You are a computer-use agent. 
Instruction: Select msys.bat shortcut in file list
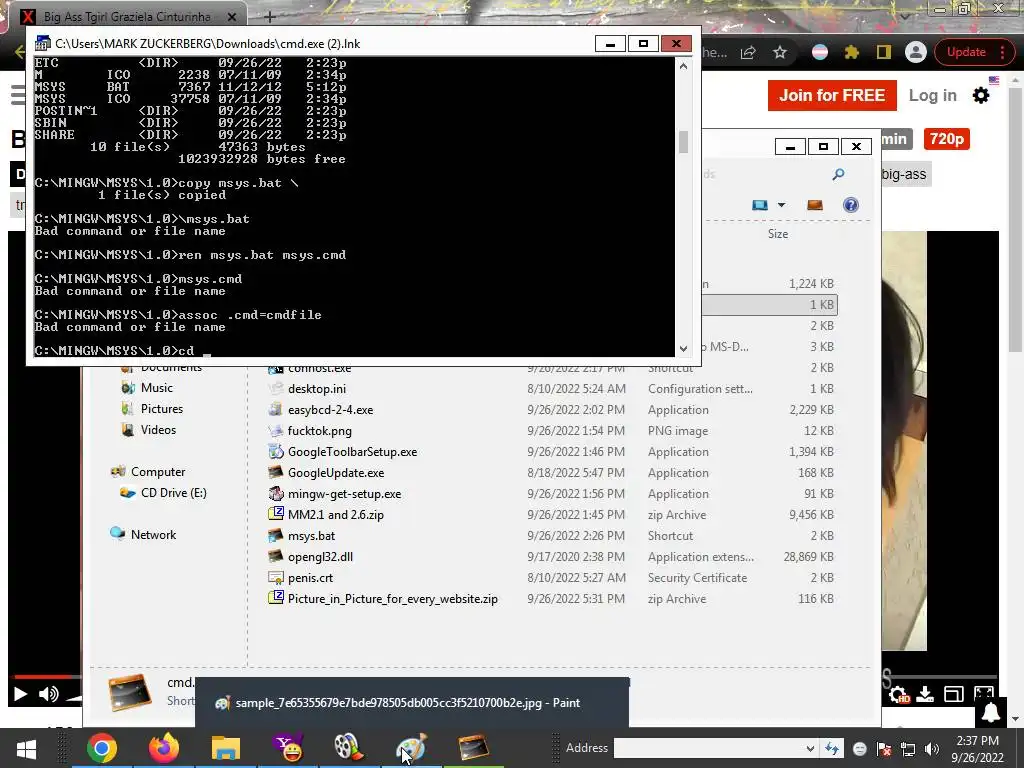point(311,536)
